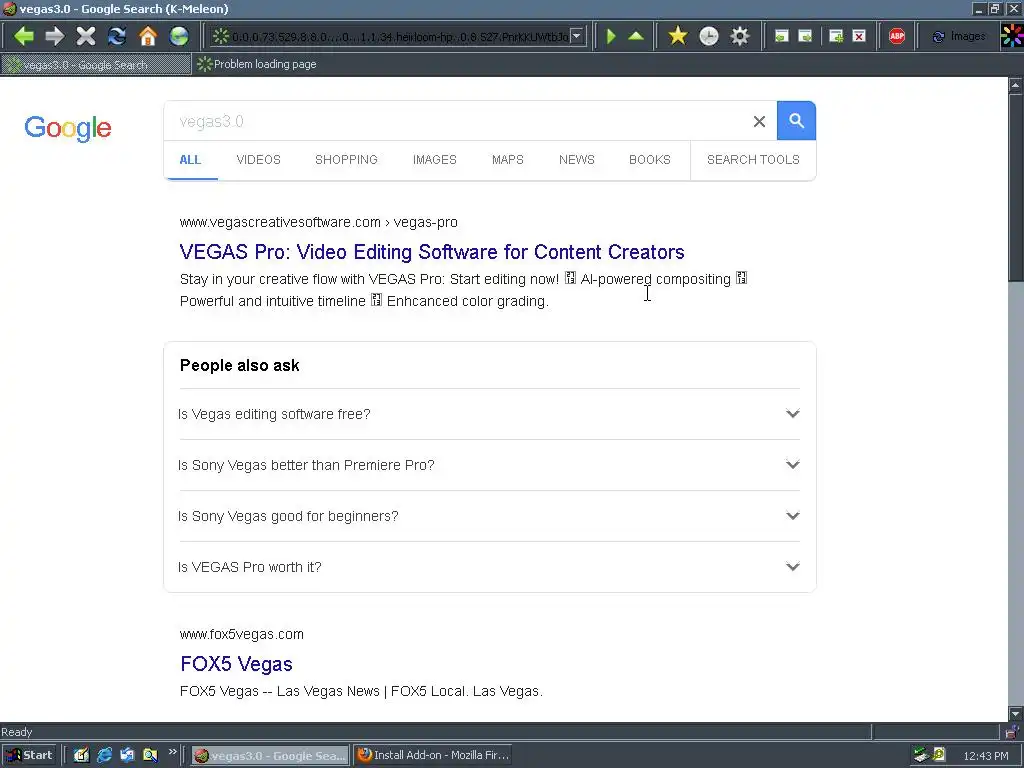The width and height of the screenshot is (1024, 768).
Task: Switch to the NEWS search tab
Action: (x=577, y=160)
